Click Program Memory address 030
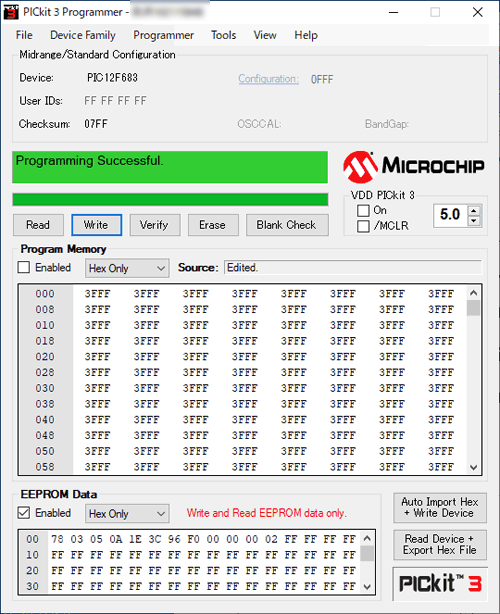This screenshot has height=614, width=500. [45, 388]
